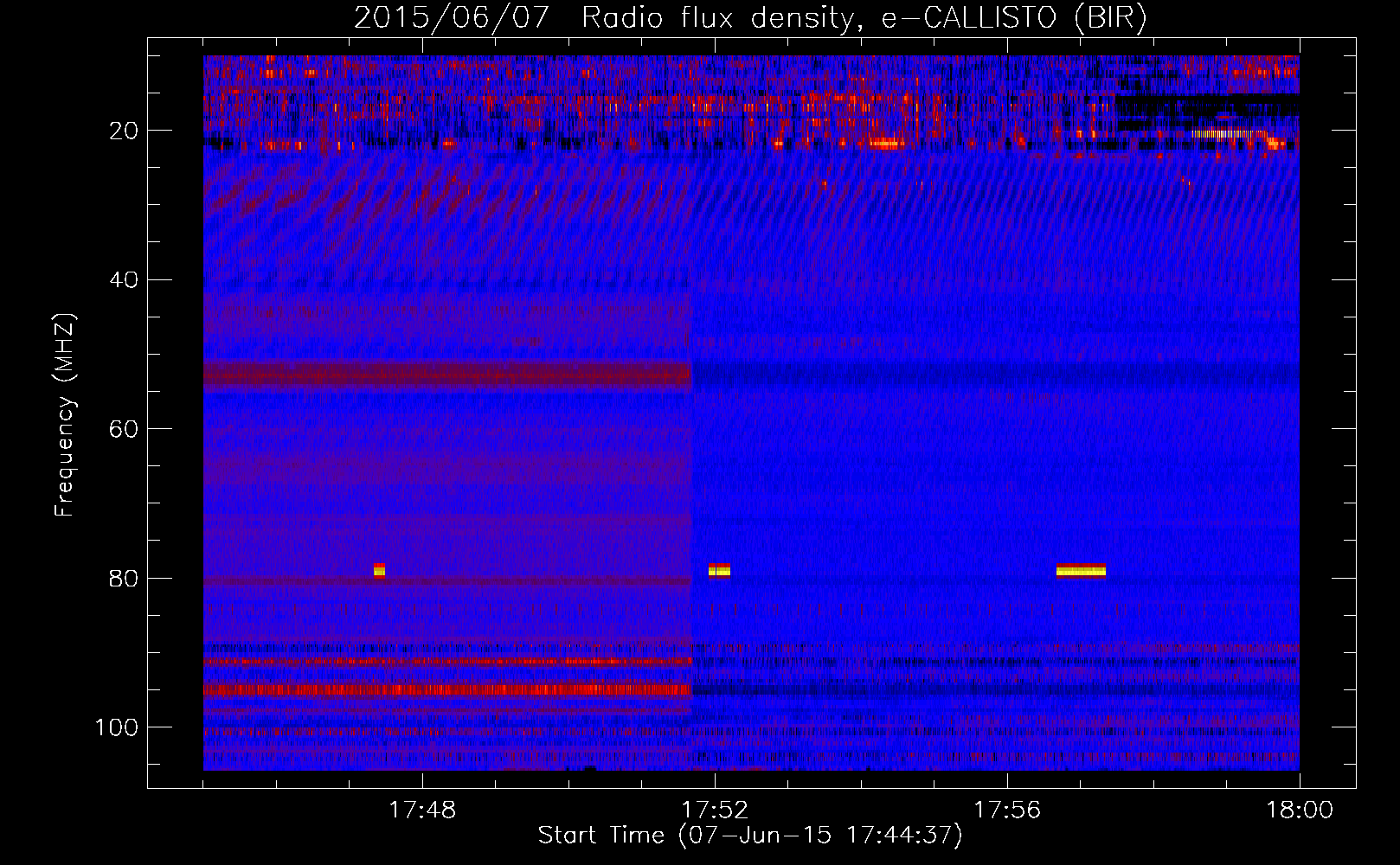Click the 18:00 time tick label
This screenshot has width=1400, height=865.
pyautogui.click(x=1300, y=811)
